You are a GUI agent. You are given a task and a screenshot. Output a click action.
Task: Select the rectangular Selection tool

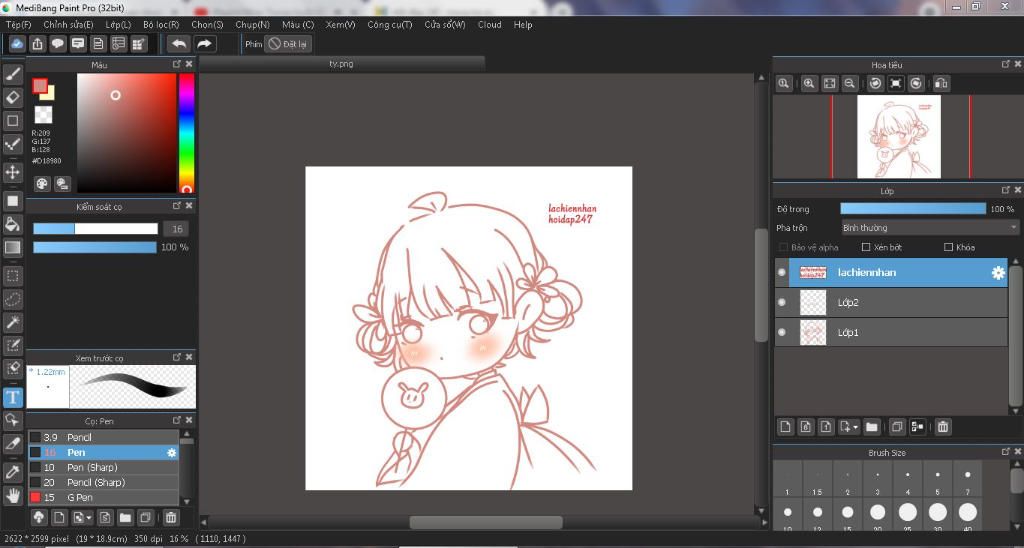tap(12, 276)
